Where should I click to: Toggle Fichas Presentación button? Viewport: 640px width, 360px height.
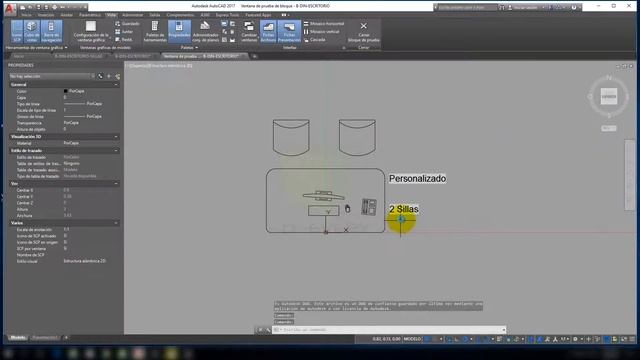pyautogui.click(x=289, y=31)
